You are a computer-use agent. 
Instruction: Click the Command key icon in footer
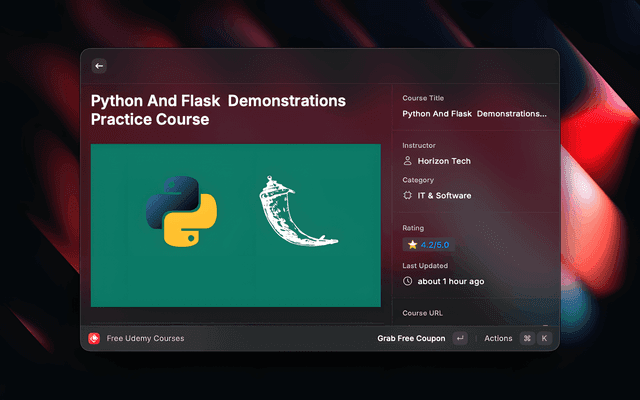point(526,338)
